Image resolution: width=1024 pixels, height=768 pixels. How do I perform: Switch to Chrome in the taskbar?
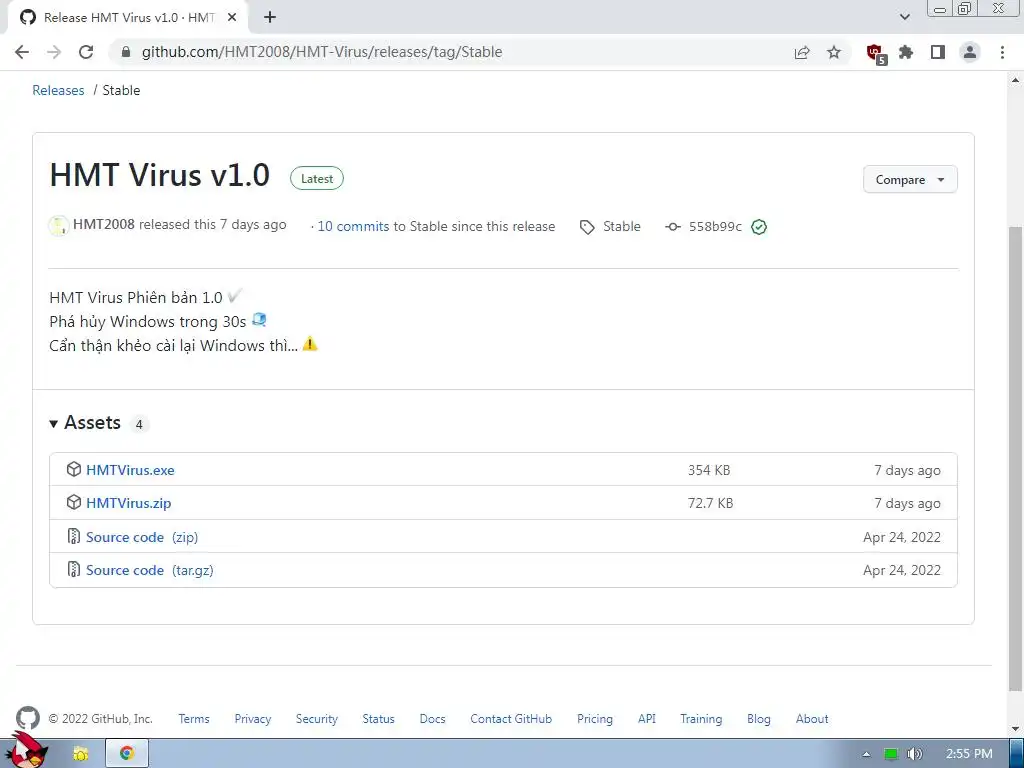(x=127, y=753)
